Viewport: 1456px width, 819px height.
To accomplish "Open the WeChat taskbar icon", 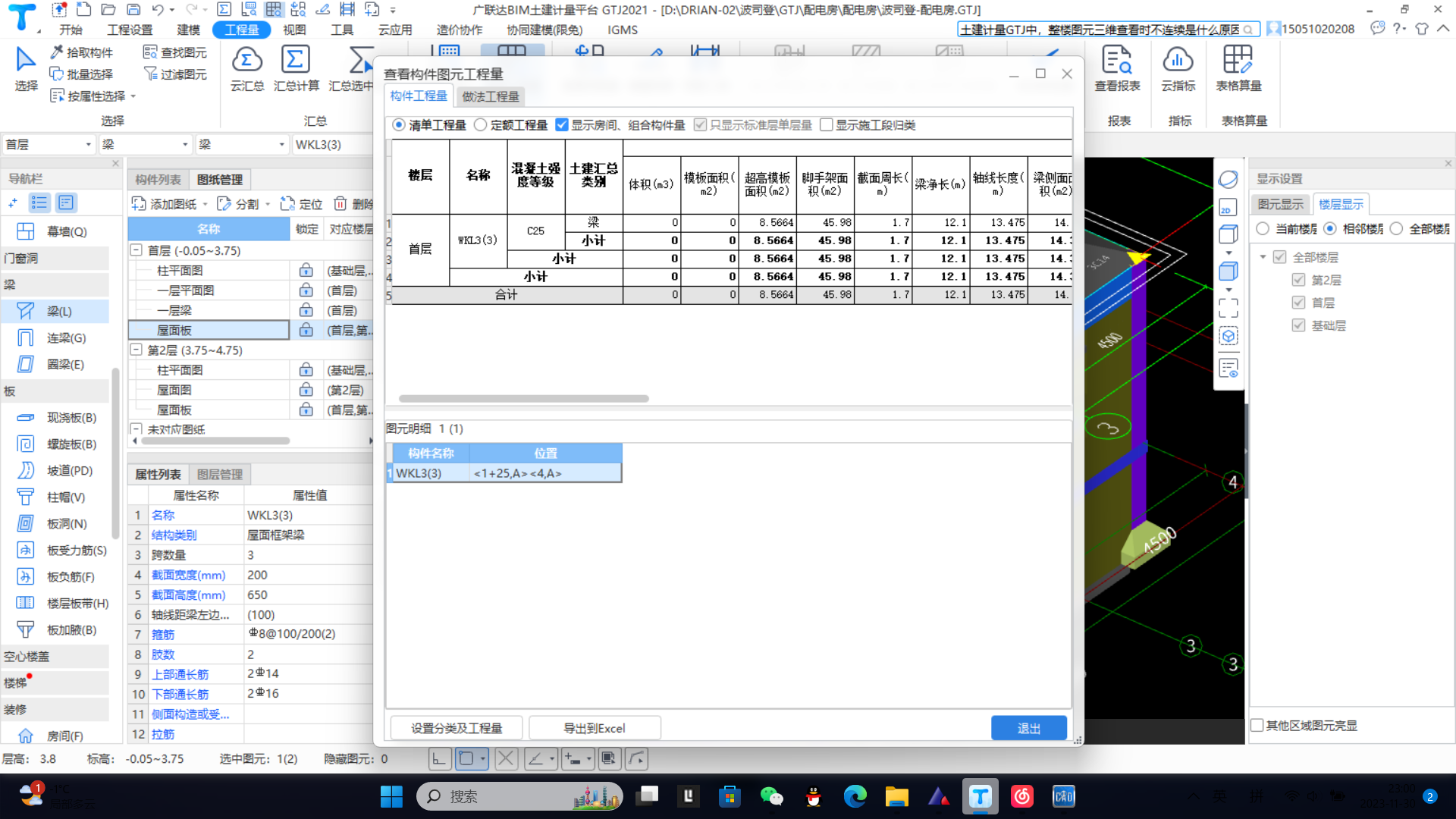I will pyautogui.click(x=771, y=796).
